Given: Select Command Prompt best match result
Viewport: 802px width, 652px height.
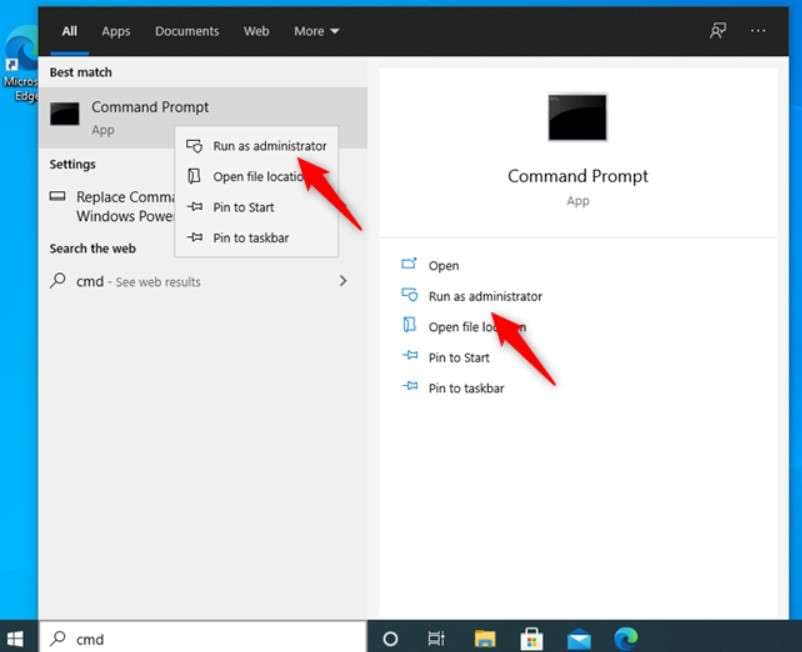Looking at the screenshot, I should pos(203,118).
